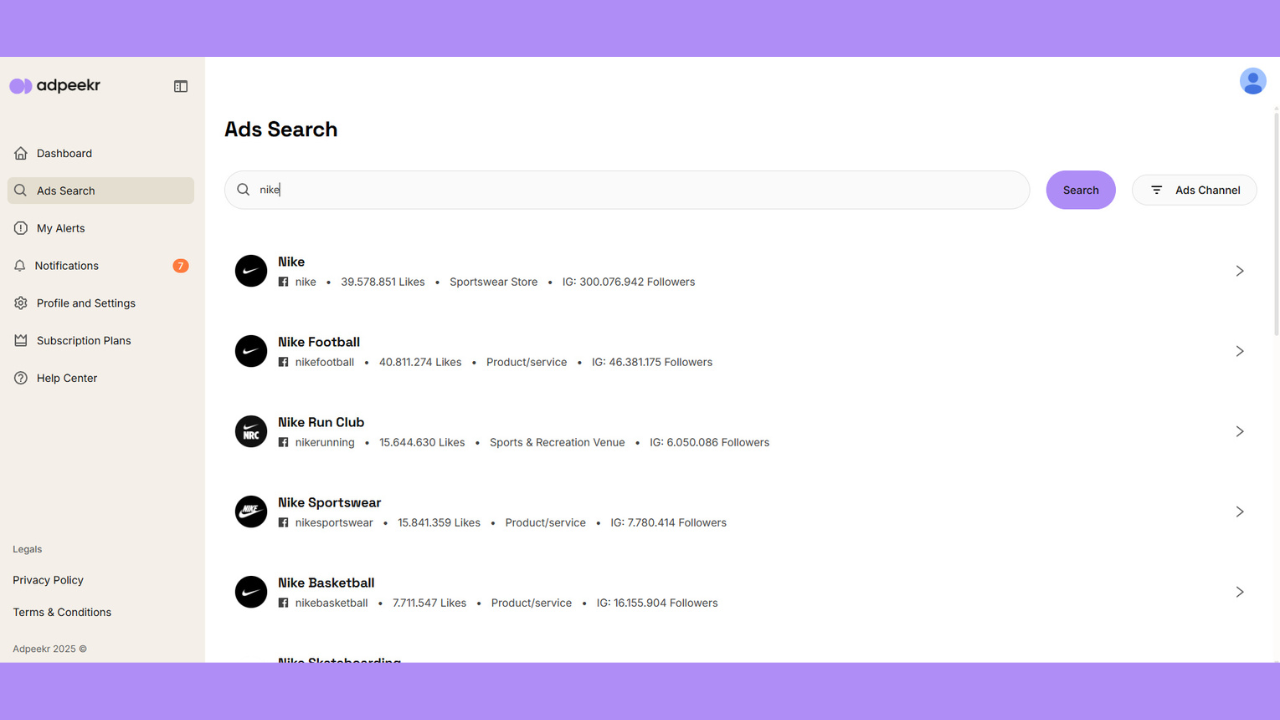Open Profile and Settings gear icon
1280x720 pixels.
click(21, 303)
